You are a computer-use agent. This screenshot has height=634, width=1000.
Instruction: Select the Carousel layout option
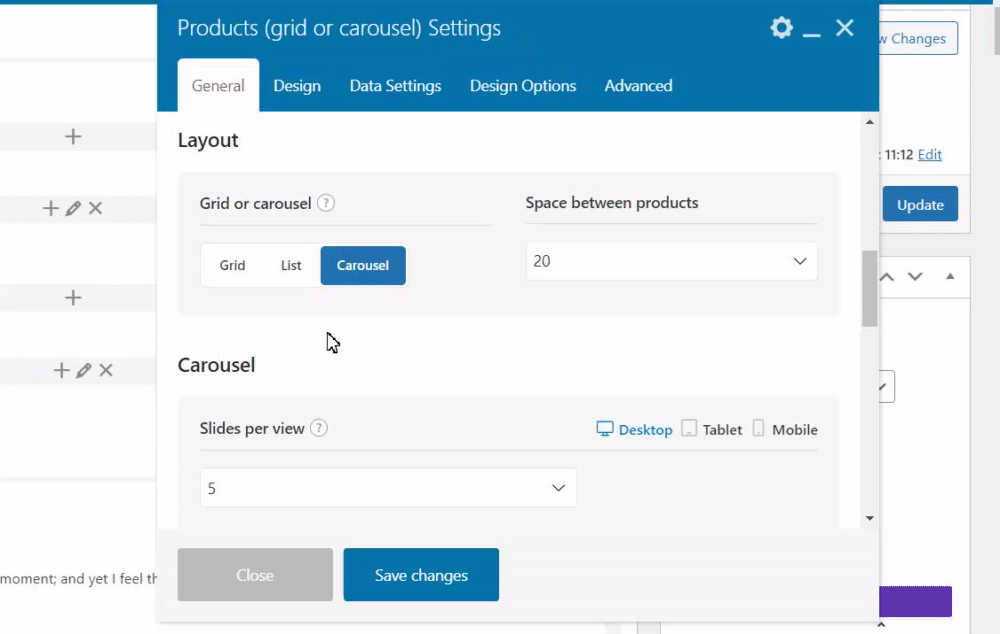[x=363, y=266]
